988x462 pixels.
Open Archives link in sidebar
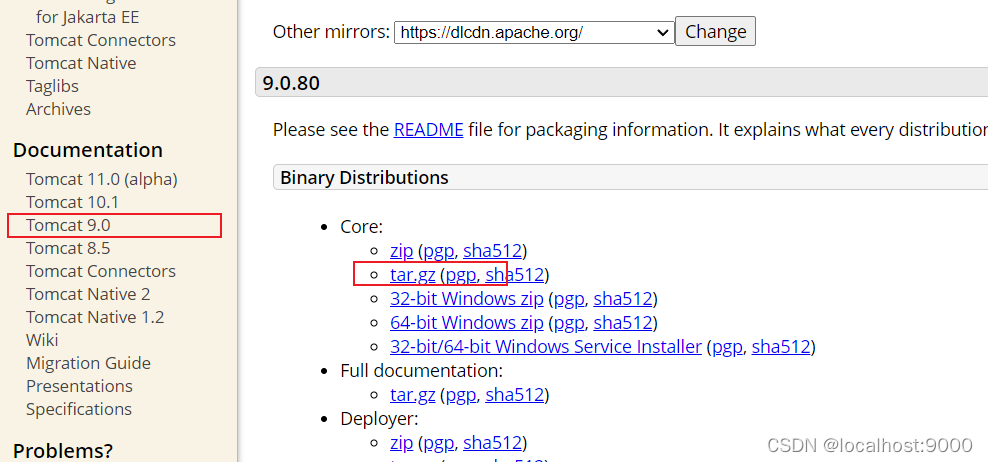click(59, 109)
